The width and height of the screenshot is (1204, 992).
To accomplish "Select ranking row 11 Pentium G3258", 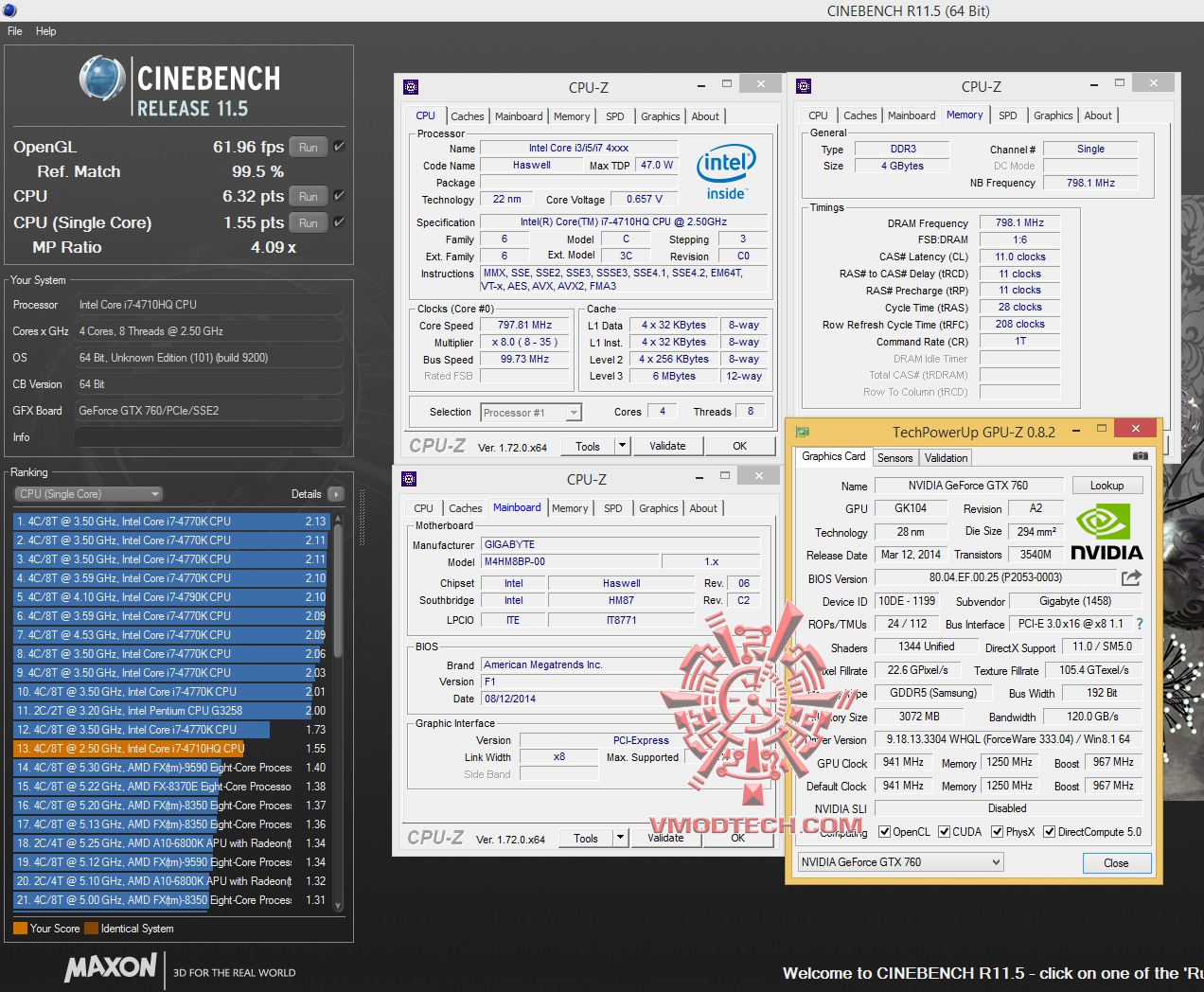I will (x=170, y=711).
